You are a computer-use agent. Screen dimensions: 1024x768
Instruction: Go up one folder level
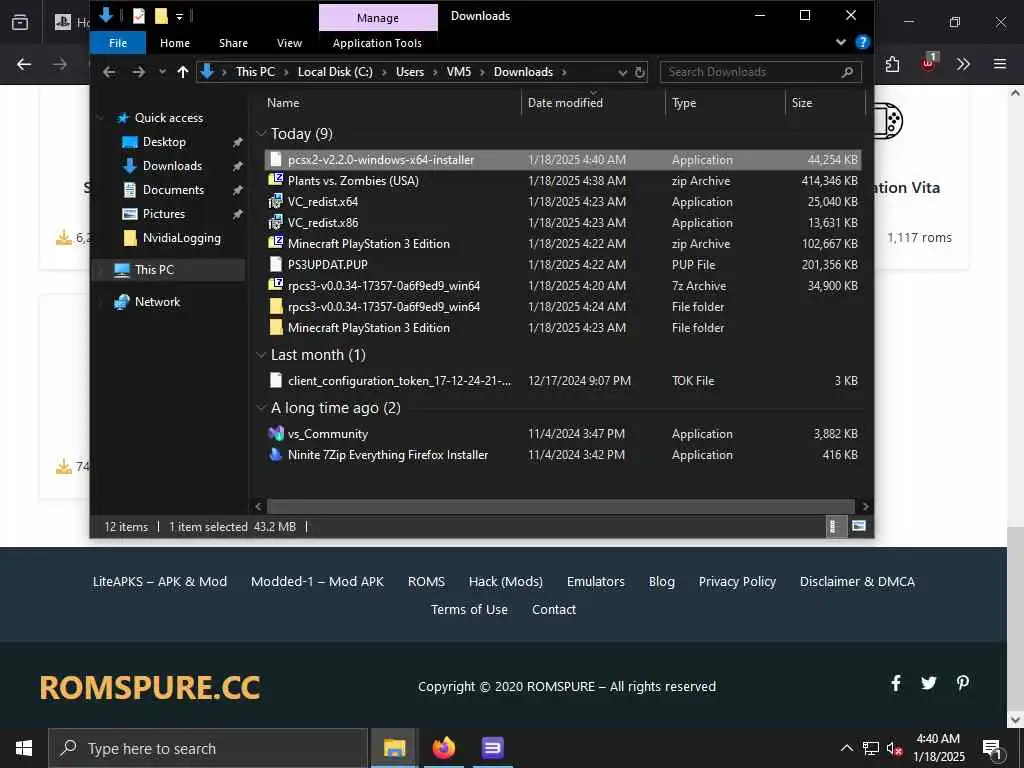pyautogui.click(x=183, y=72)
